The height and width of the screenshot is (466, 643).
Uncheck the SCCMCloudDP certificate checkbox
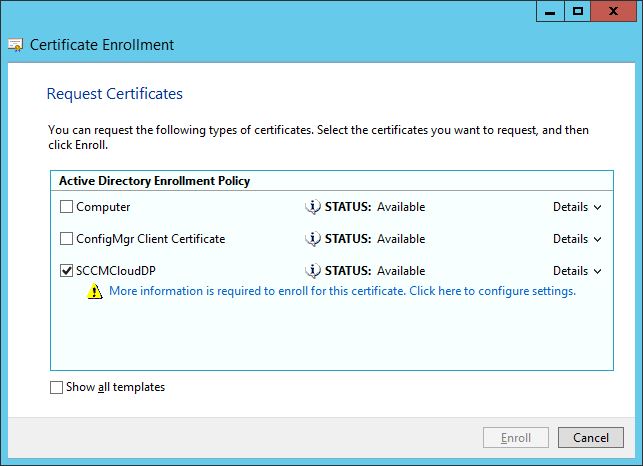tap(66, 270)
